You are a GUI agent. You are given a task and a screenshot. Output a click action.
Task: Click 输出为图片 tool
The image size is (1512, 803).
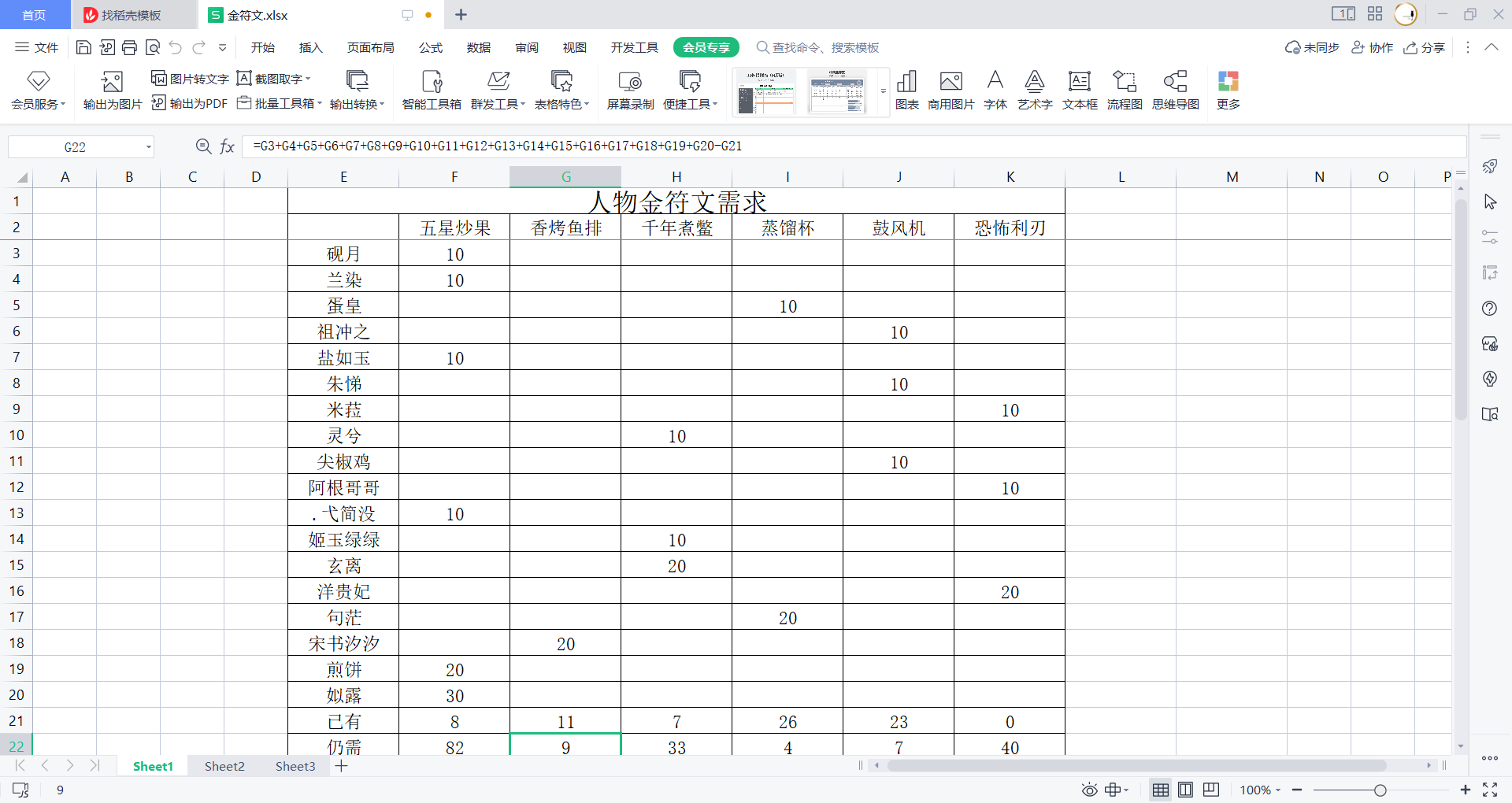113,89
